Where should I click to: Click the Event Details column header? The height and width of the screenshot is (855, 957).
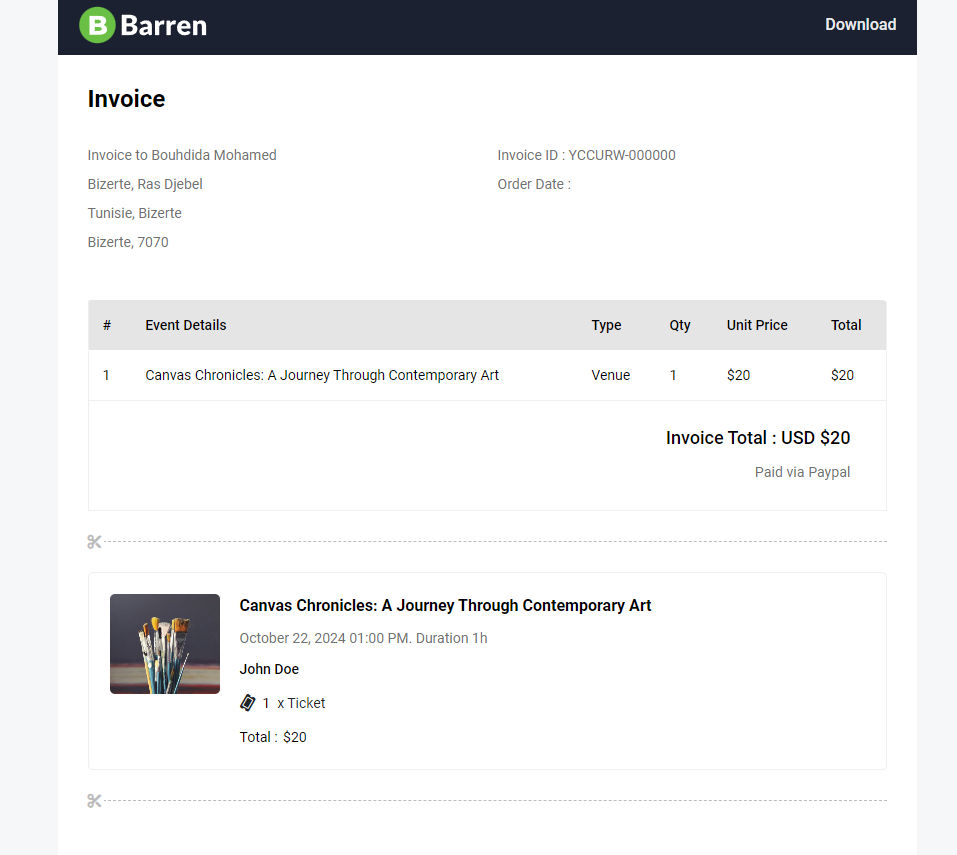186,325
